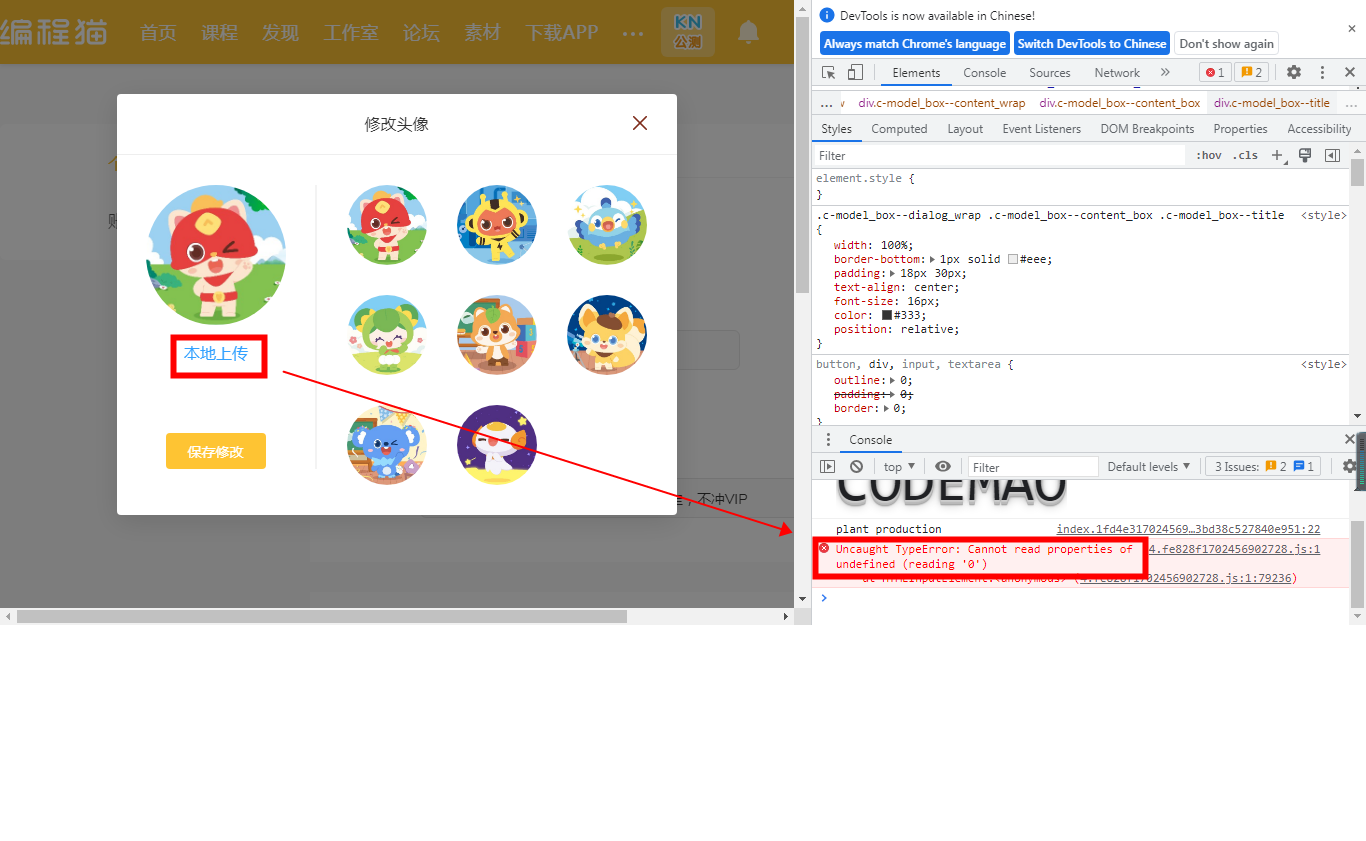Select div.c-model_box--content_wrap breadcrumb
Screen dimensions: 1366x841
click(x=942, y=103)
